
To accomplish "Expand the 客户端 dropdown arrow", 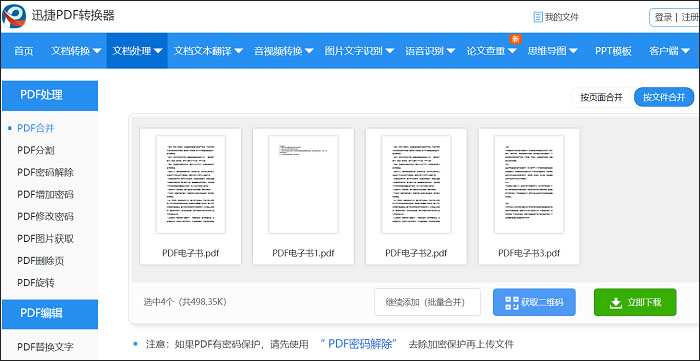I will coord(686,51).
